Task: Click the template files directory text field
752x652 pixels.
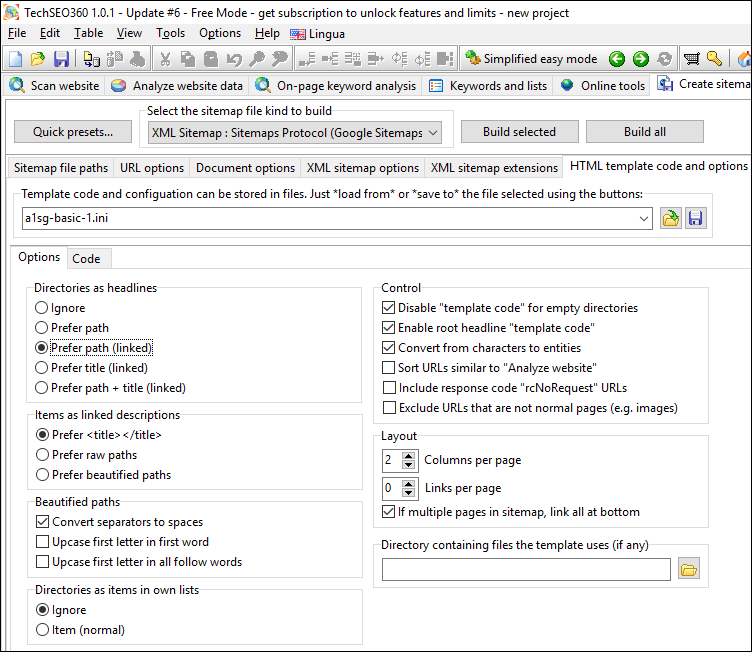Action: coord(526,570)
